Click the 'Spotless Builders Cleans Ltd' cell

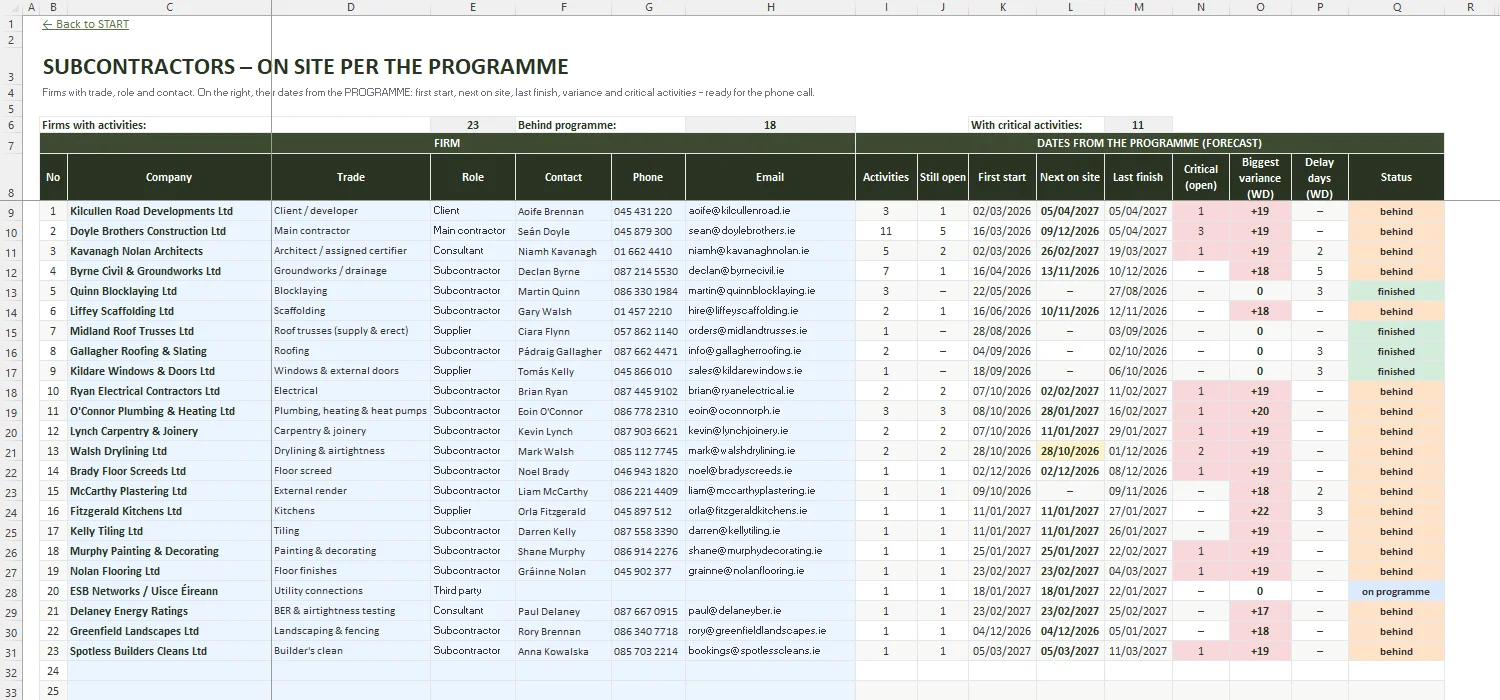click(x=169, y=651)
